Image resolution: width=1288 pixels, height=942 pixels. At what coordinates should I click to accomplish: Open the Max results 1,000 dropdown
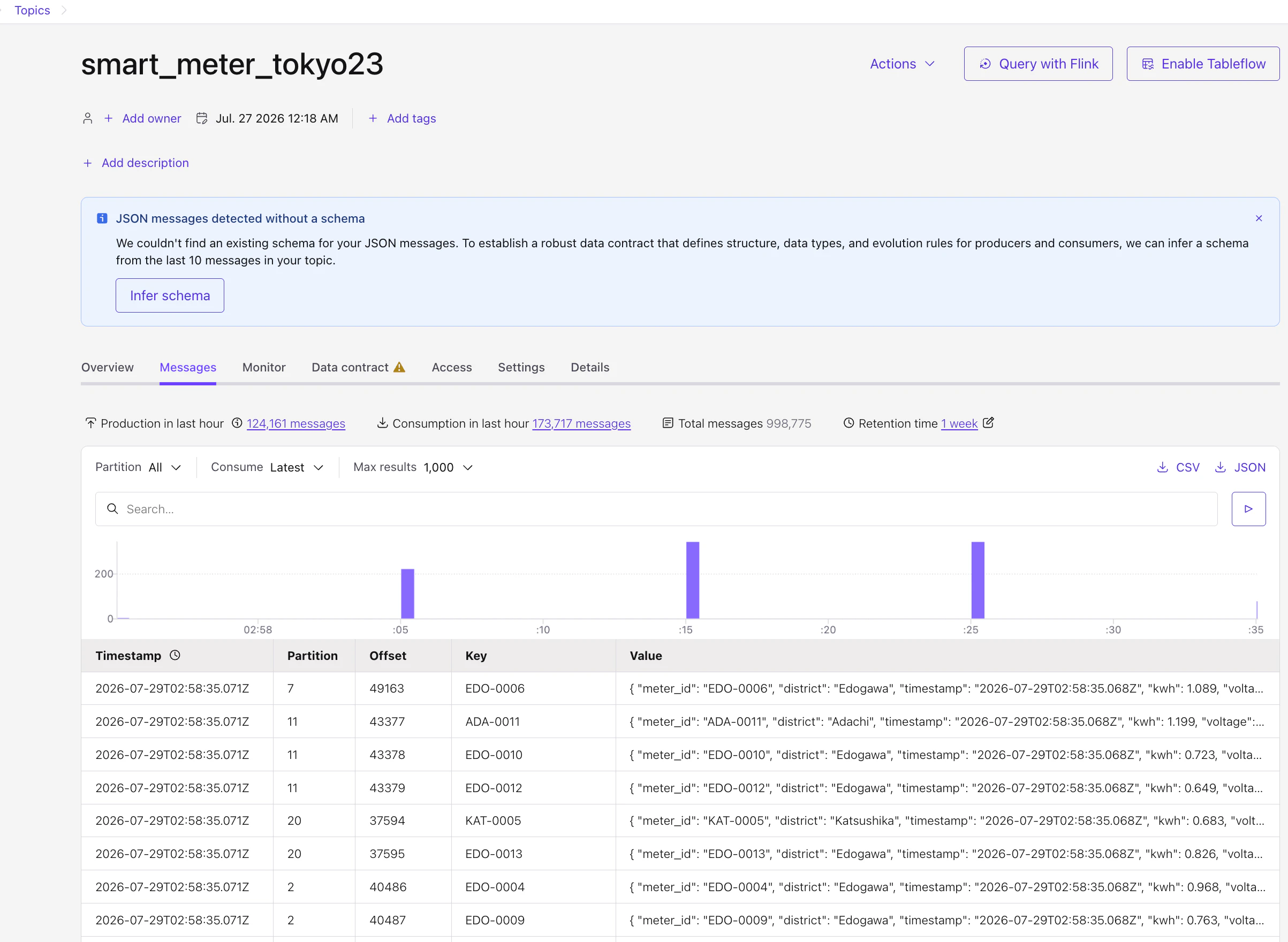pos(413,467)
